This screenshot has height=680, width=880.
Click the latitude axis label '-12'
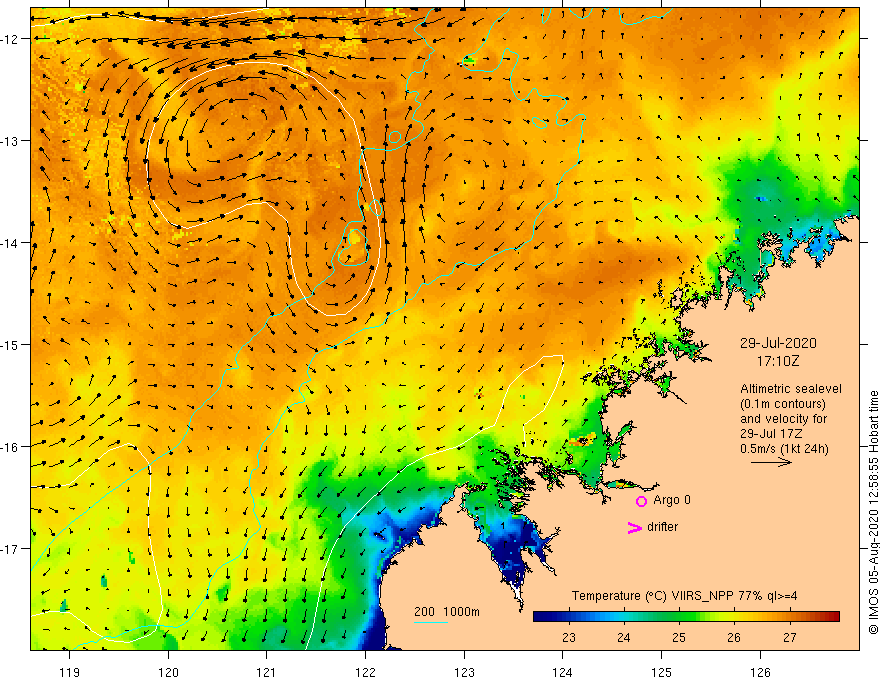pyautogui.click(x=10, y=39)
